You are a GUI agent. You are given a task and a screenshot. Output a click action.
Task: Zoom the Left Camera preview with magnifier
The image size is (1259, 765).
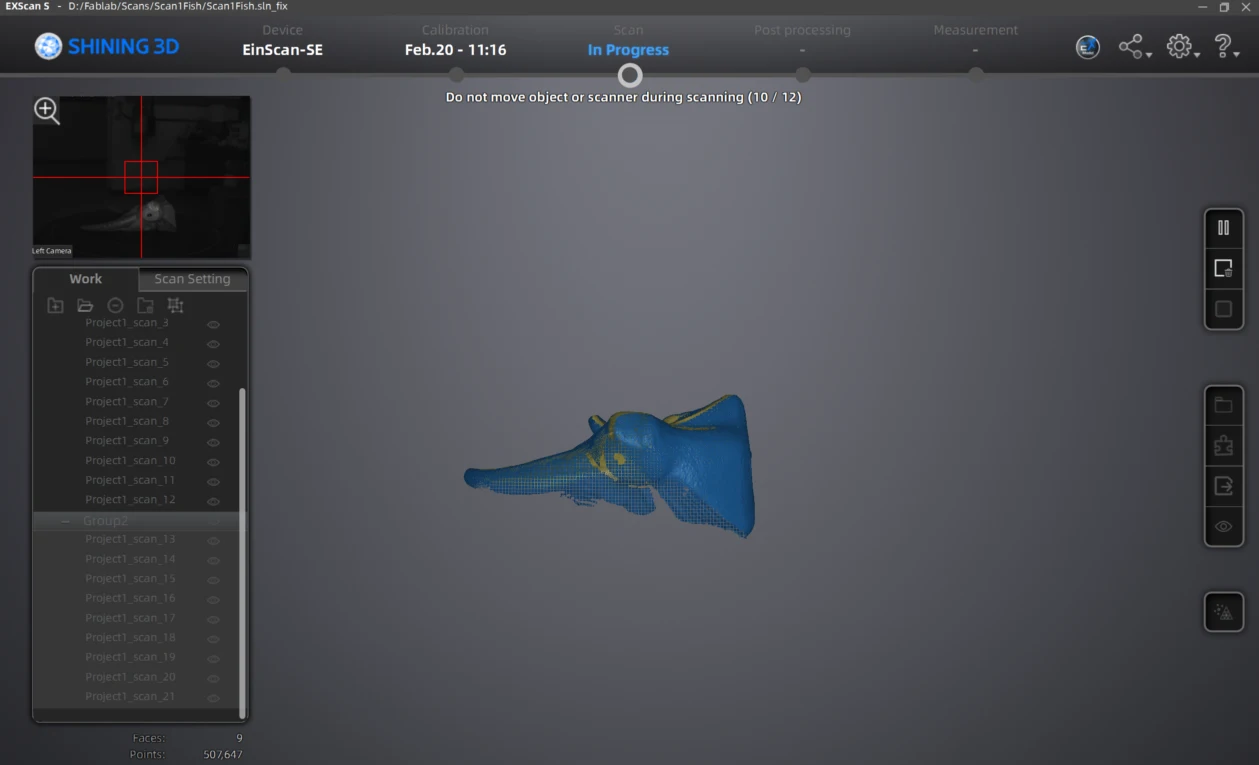47,111
